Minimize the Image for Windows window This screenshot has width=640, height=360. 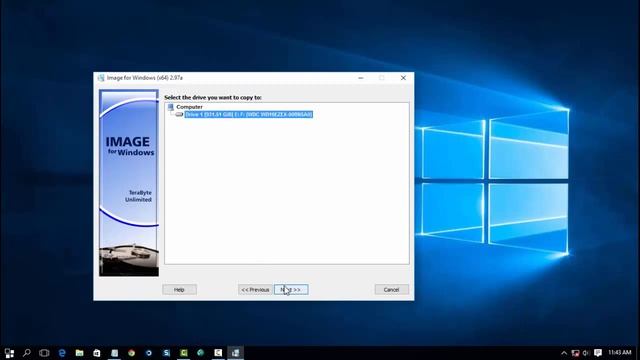coord(361,78)
